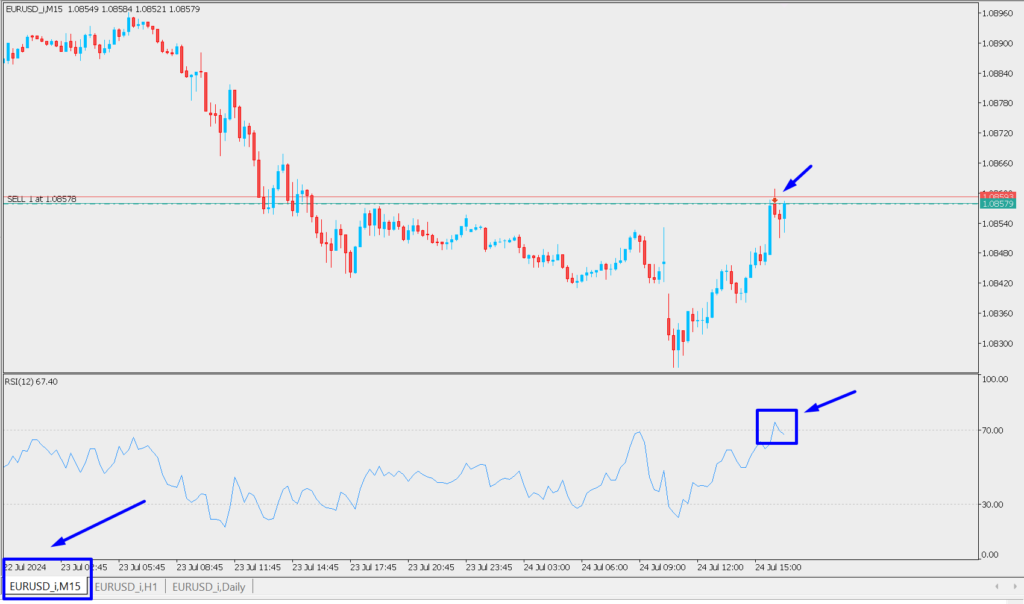Image resolution: width=1024 pixels, height=604 pixels.
Task: Click the RSI(12) 67.40 indicator label
Action: coord(31,381)
